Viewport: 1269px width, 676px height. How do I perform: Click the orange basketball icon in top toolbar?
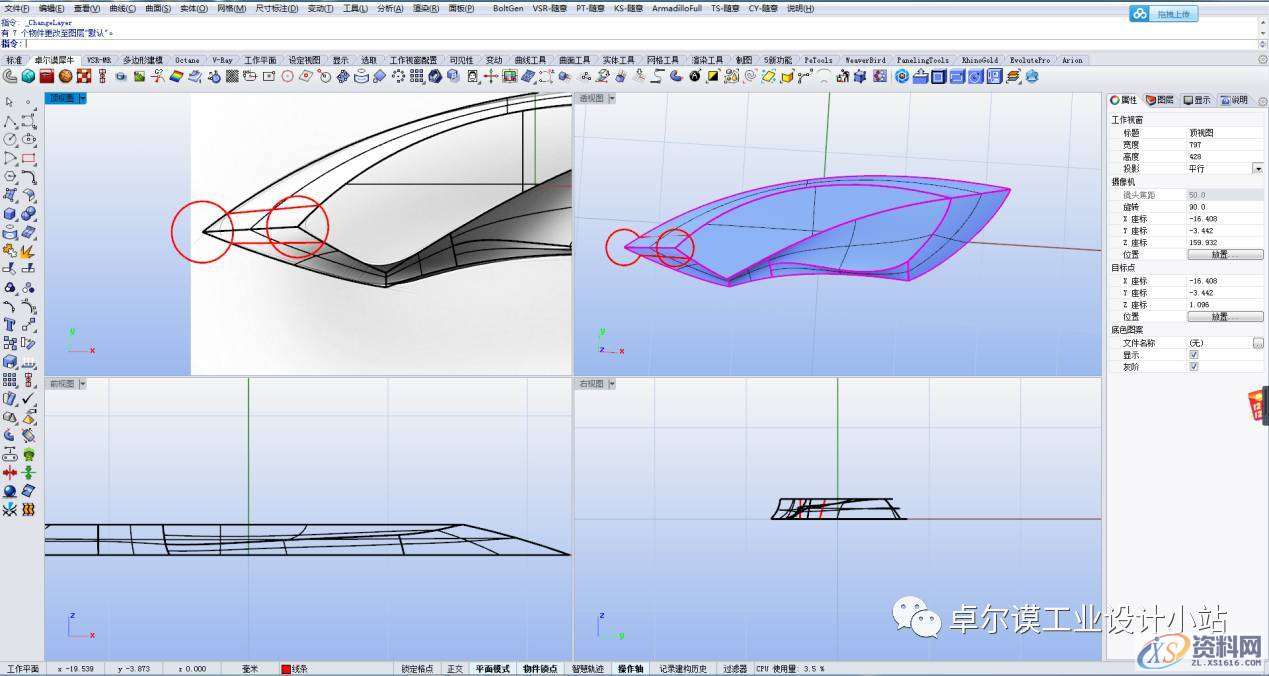64,76
